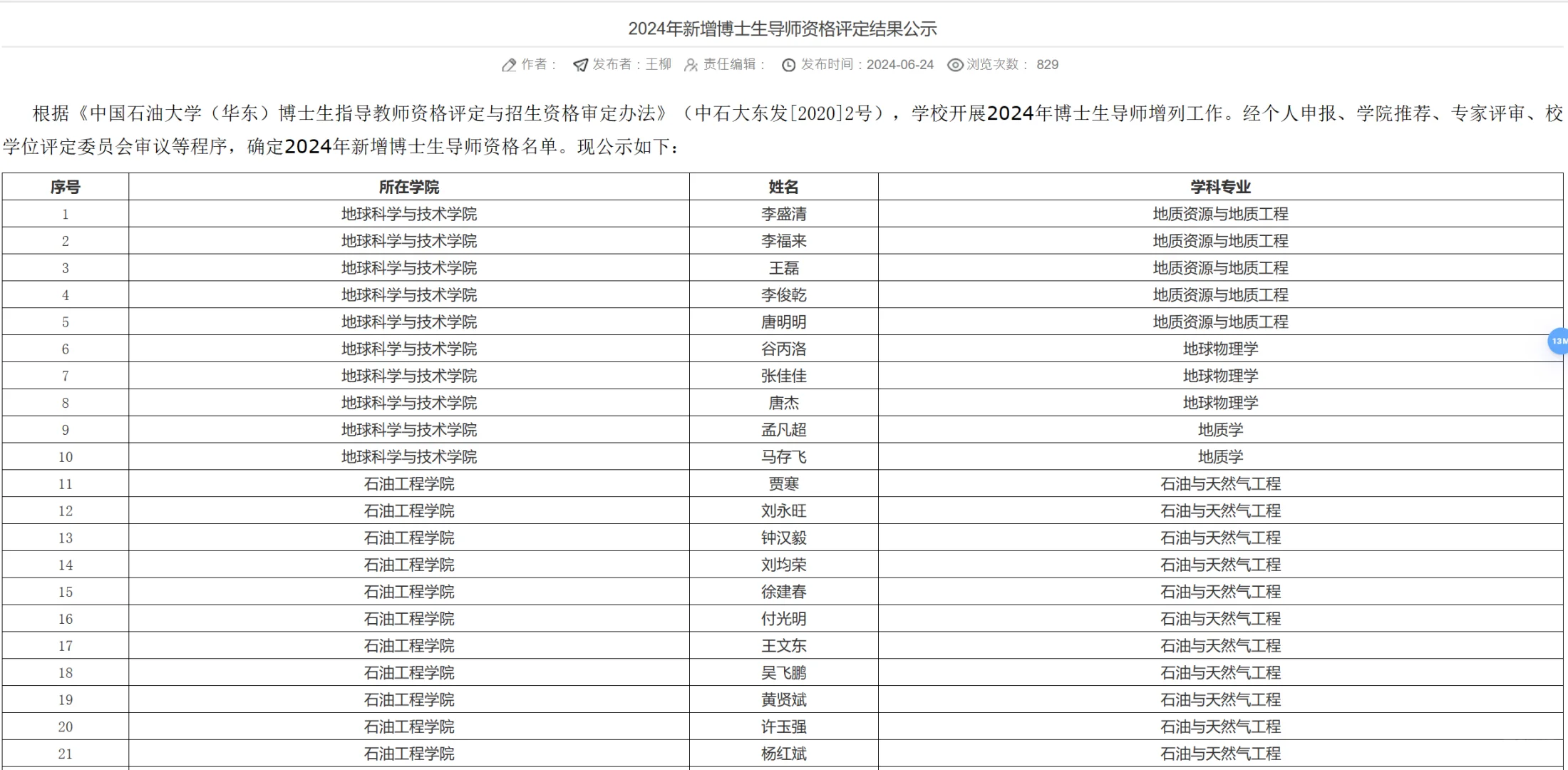
Task: Click the 姓名 column header
Action: 784,187
